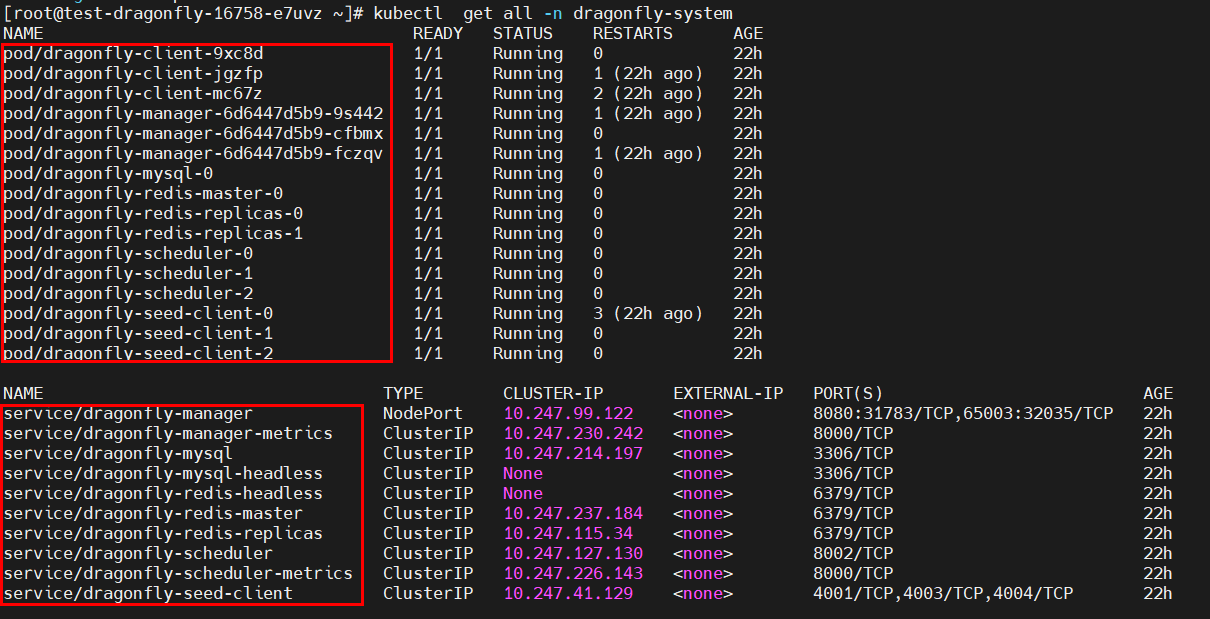
Task: Click the cluster IP 10.247.99.122
Action: coord(568,413)
